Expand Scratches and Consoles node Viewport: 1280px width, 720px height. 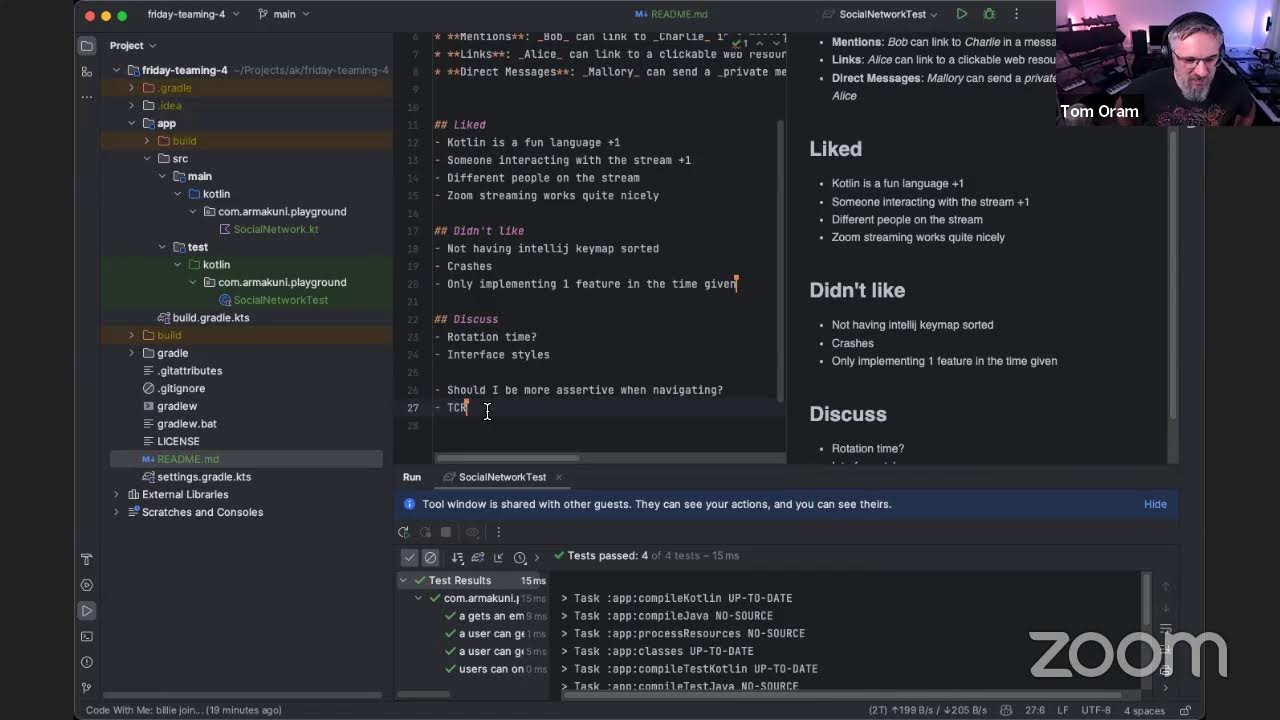(x=117, y=512)
